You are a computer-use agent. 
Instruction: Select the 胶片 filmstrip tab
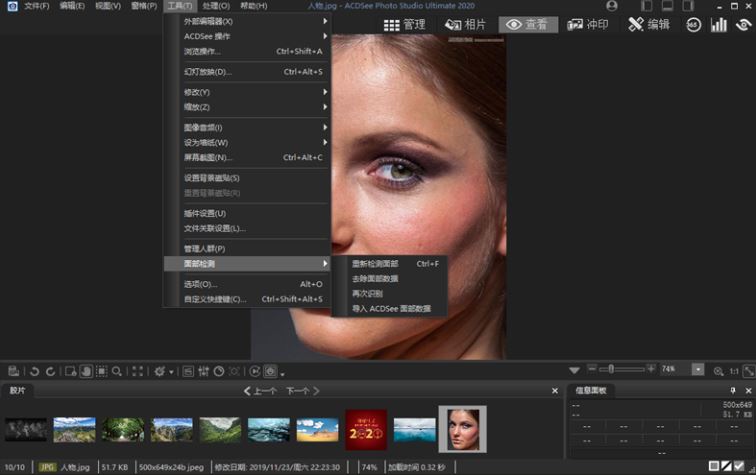[17, 391]
